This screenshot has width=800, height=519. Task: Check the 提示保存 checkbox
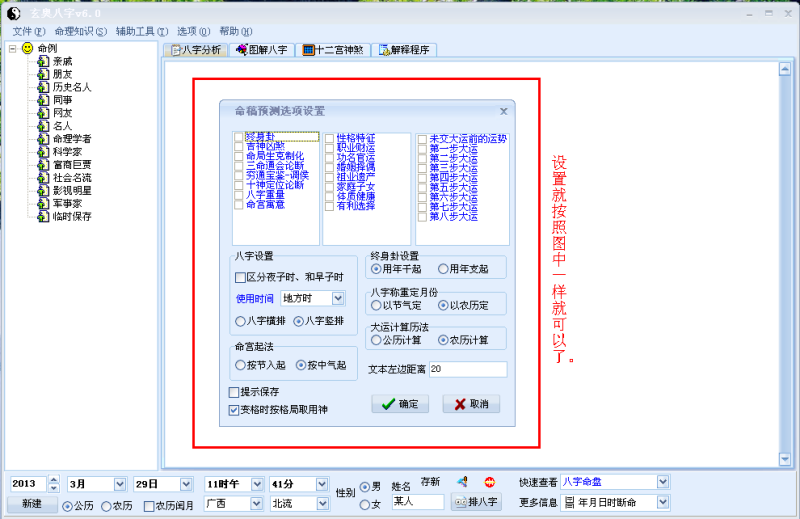point(234,392)
